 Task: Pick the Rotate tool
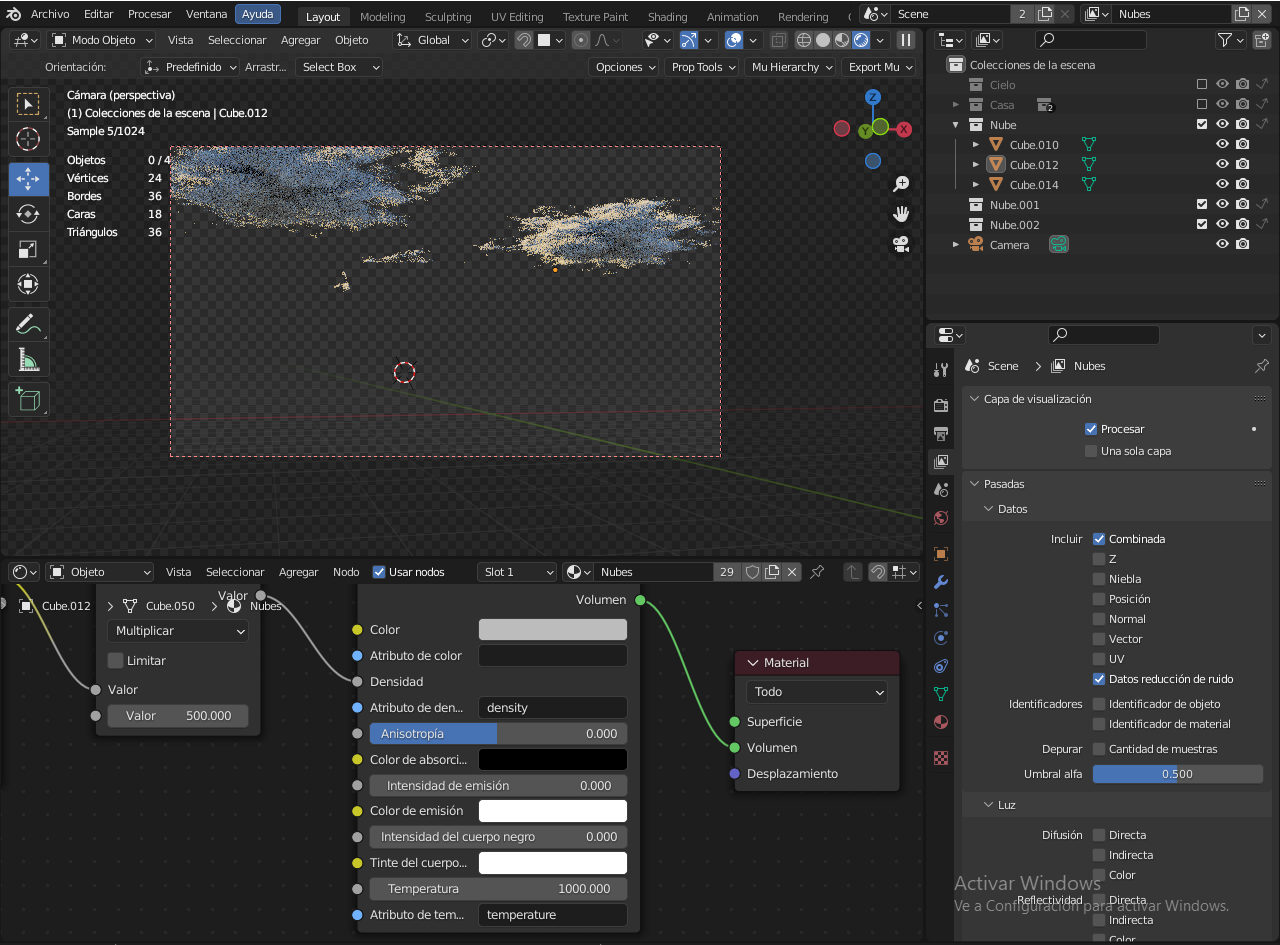tap(29, 214)
